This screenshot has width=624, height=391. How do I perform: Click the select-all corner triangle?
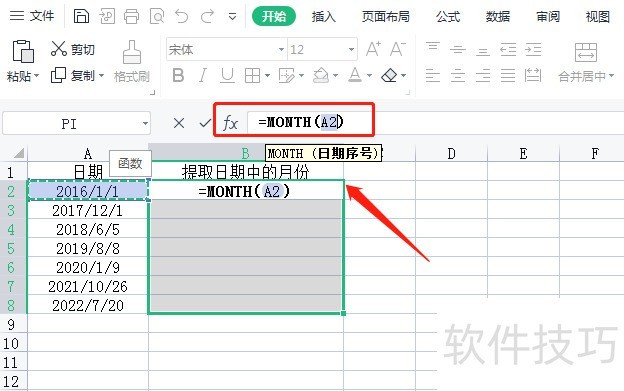(19, 153)
